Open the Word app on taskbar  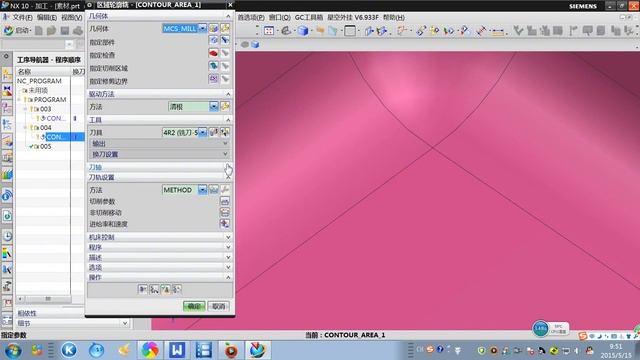pyautogui.click(x=177, y=350)
